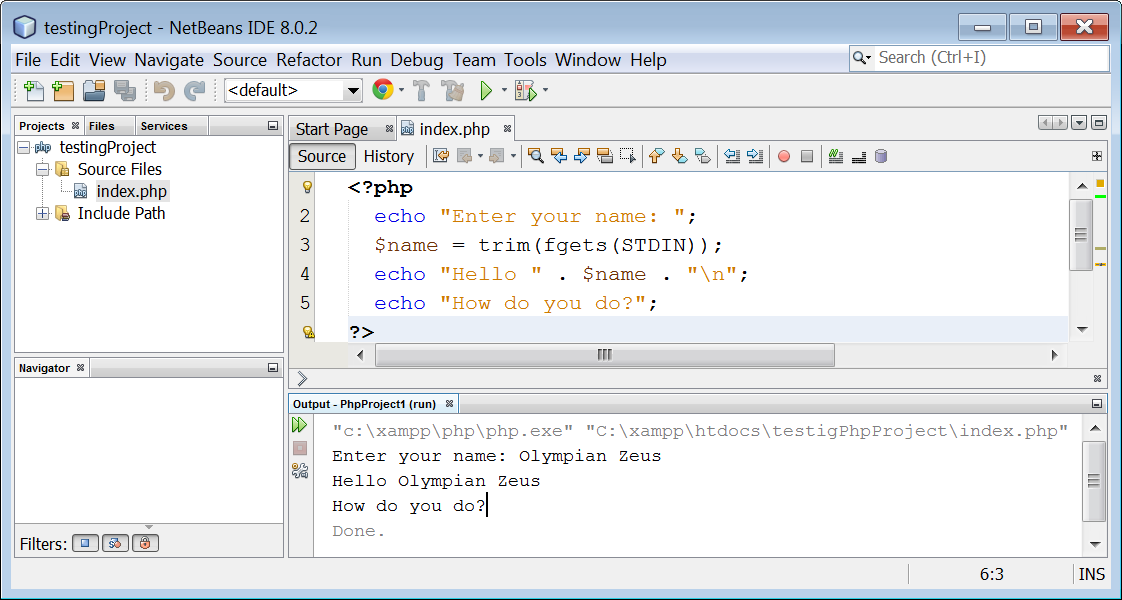1122x600 pixels.
Task: Open the browser selection dropdown arrow beside Chrome
Action: (x=401, y=90)
